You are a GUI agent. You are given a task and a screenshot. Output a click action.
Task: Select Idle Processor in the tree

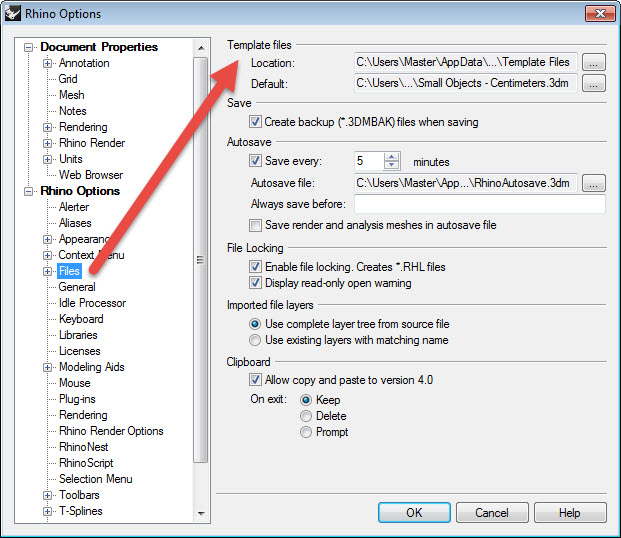click(92, 303)
